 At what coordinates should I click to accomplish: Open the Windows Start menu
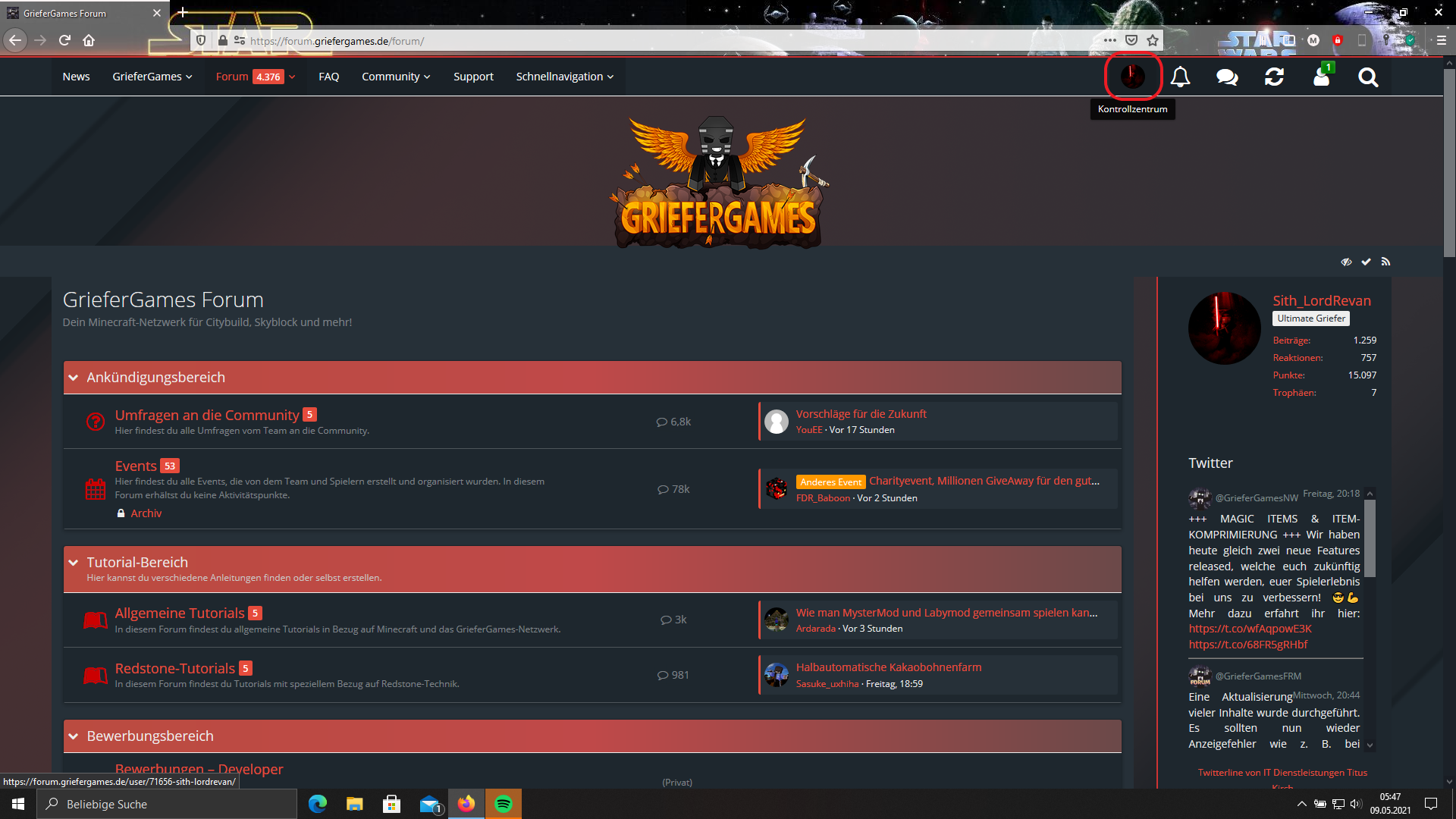[18, 804]
